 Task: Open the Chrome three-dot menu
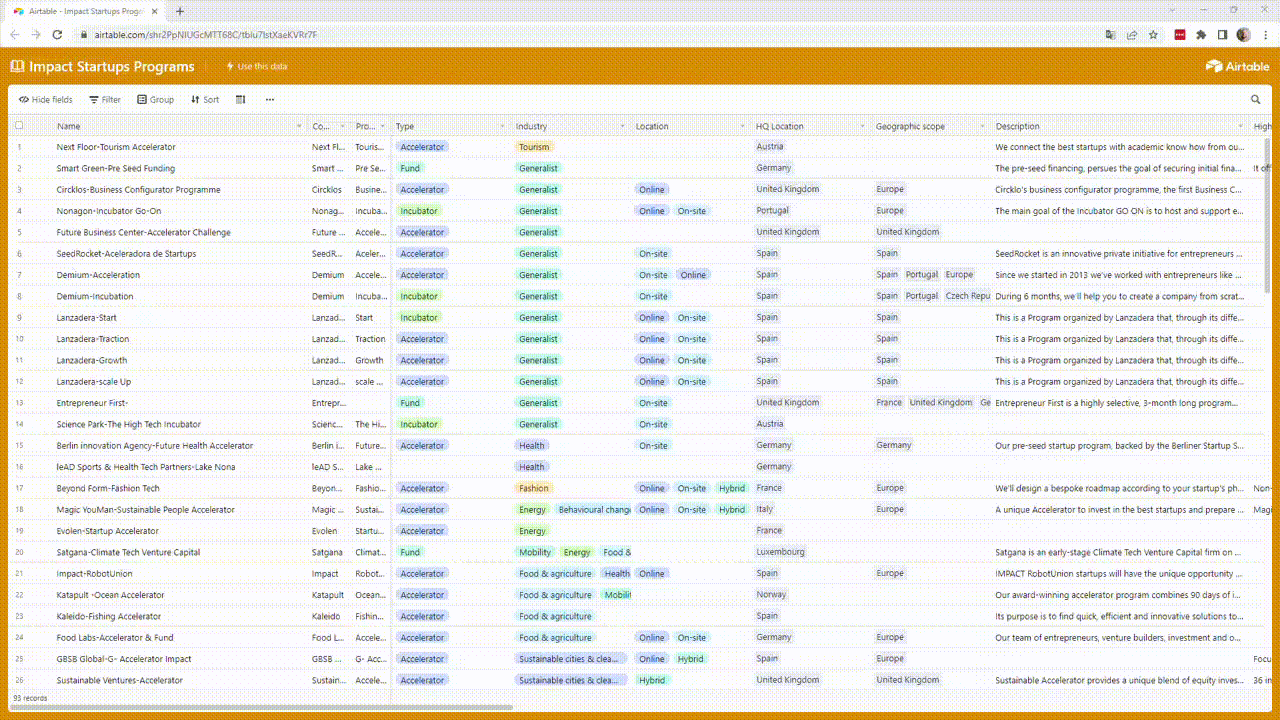1265,34
